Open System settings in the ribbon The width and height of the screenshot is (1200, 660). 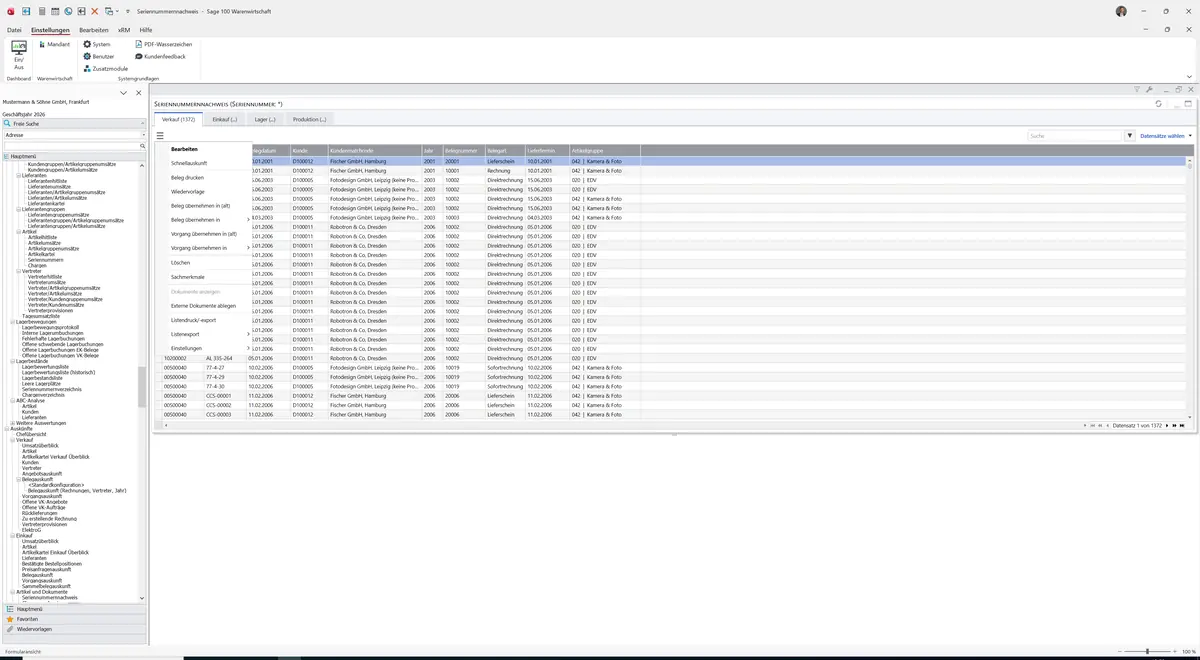click(x=97, y=45)
